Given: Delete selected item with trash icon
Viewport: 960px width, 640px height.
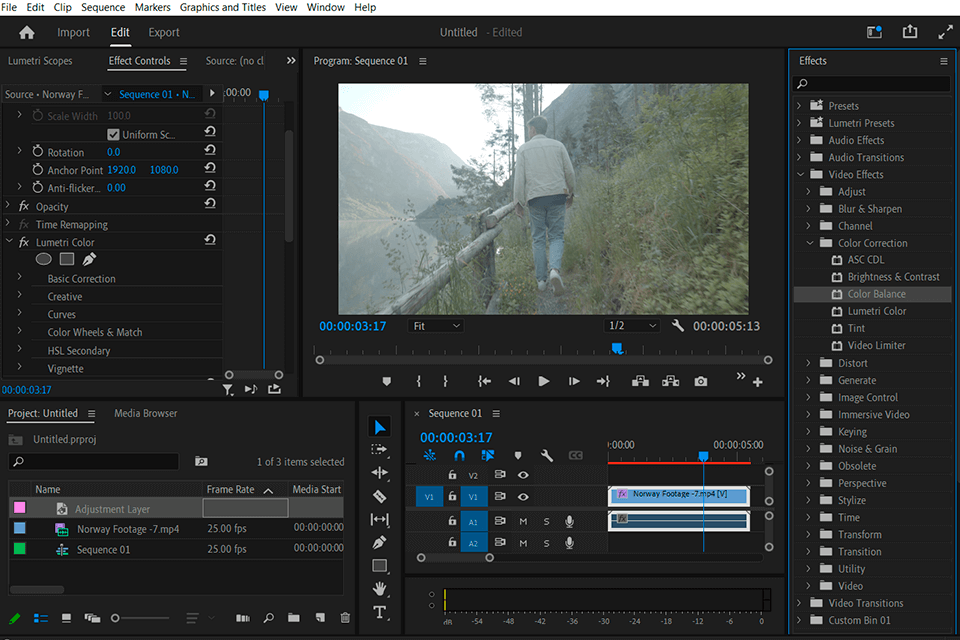Looking at the screenshot, I should point(345,618).
